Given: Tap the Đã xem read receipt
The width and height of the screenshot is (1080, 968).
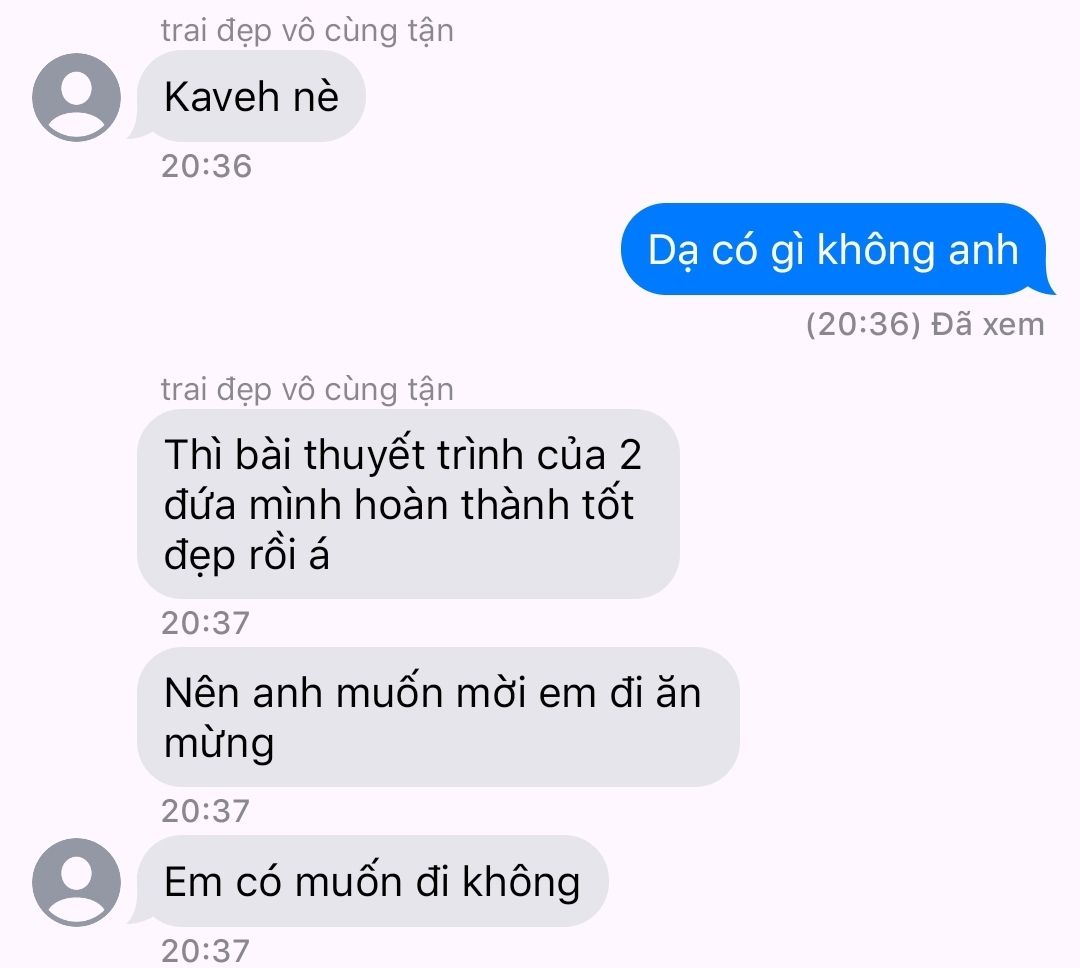Looking at the screenshot, I should 987,325.
